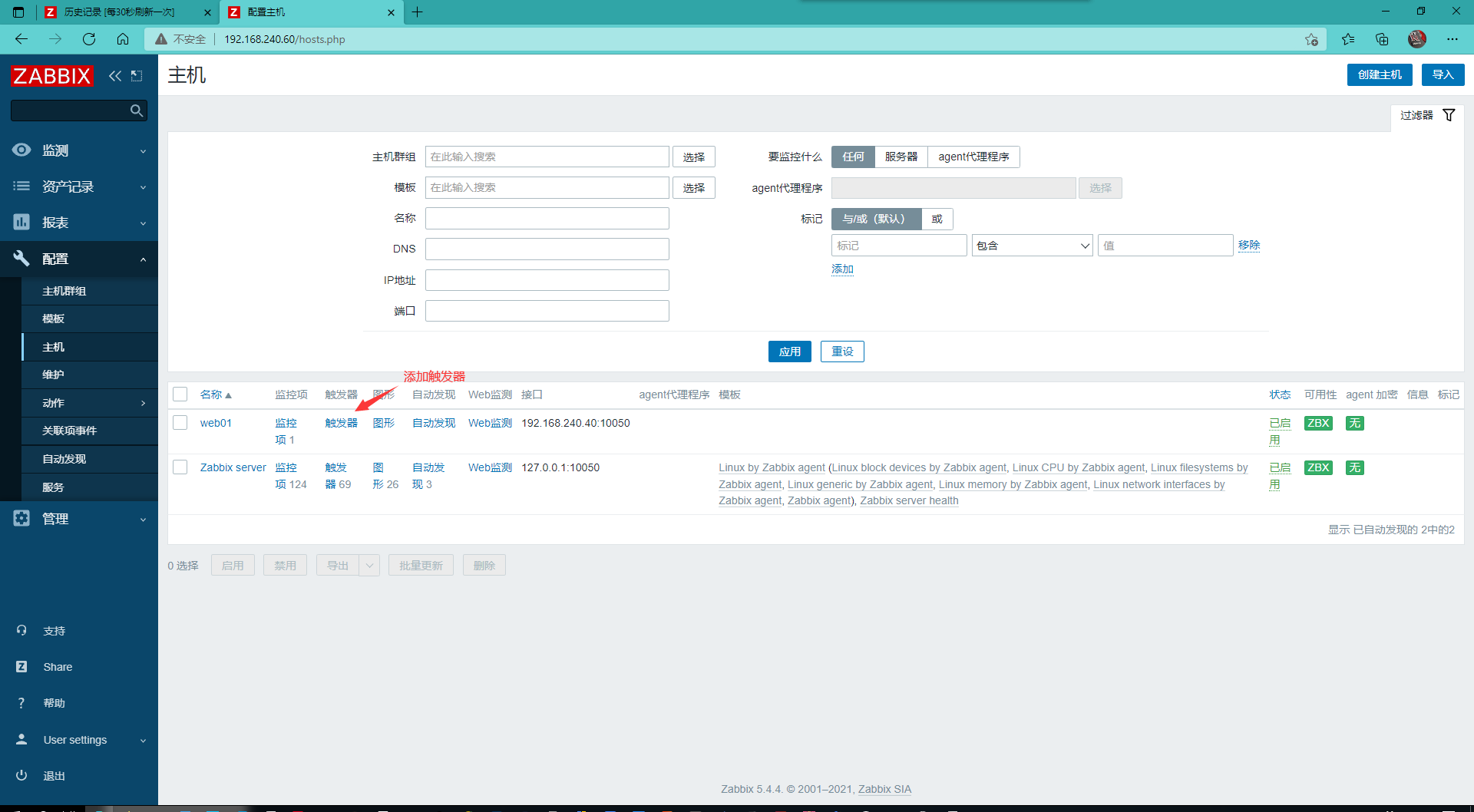This screenshot has height=812, width=1474.
Task: Click the ZABBIX logo
Action: point(51,76)
